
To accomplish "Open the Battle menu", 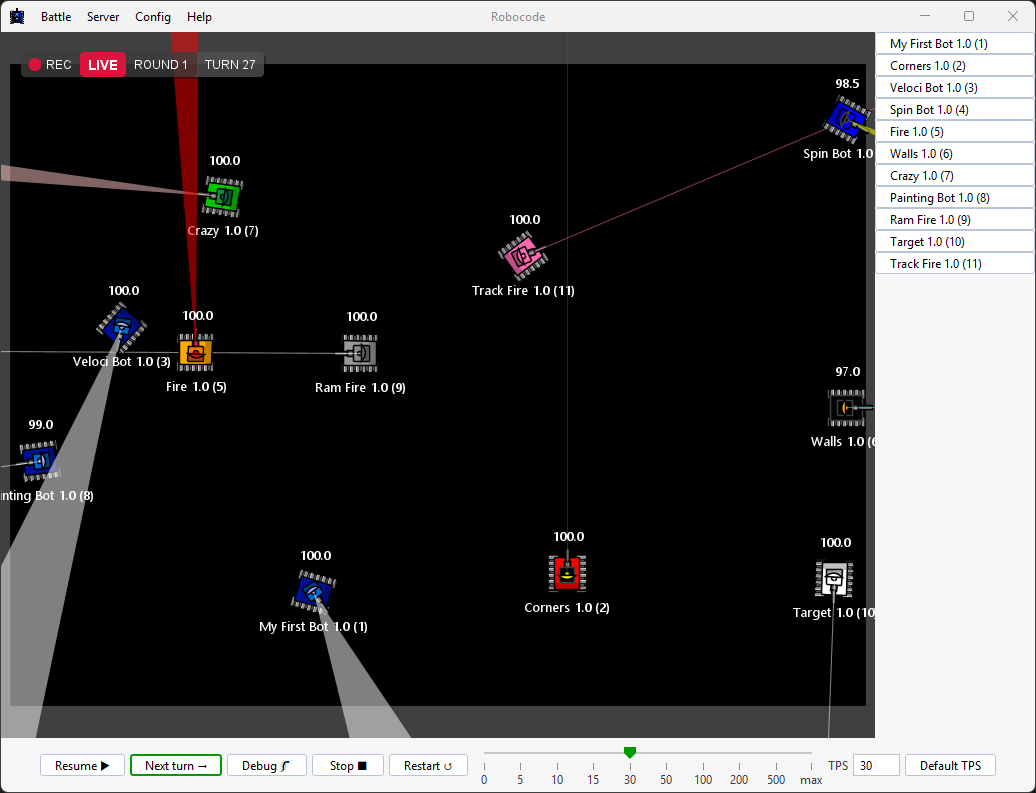I will point(56,17).
